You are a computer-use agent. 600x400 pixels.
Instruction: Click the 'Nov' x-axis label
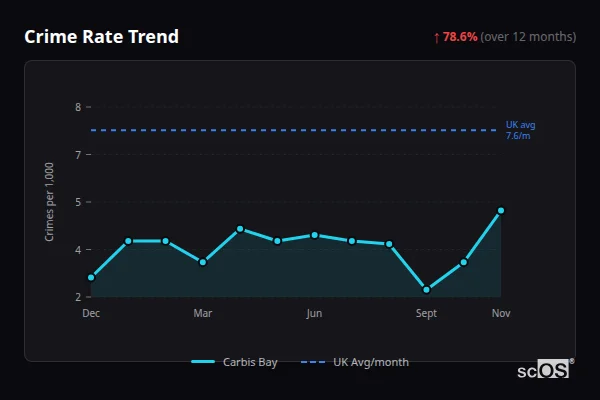[x=501, y=313]
